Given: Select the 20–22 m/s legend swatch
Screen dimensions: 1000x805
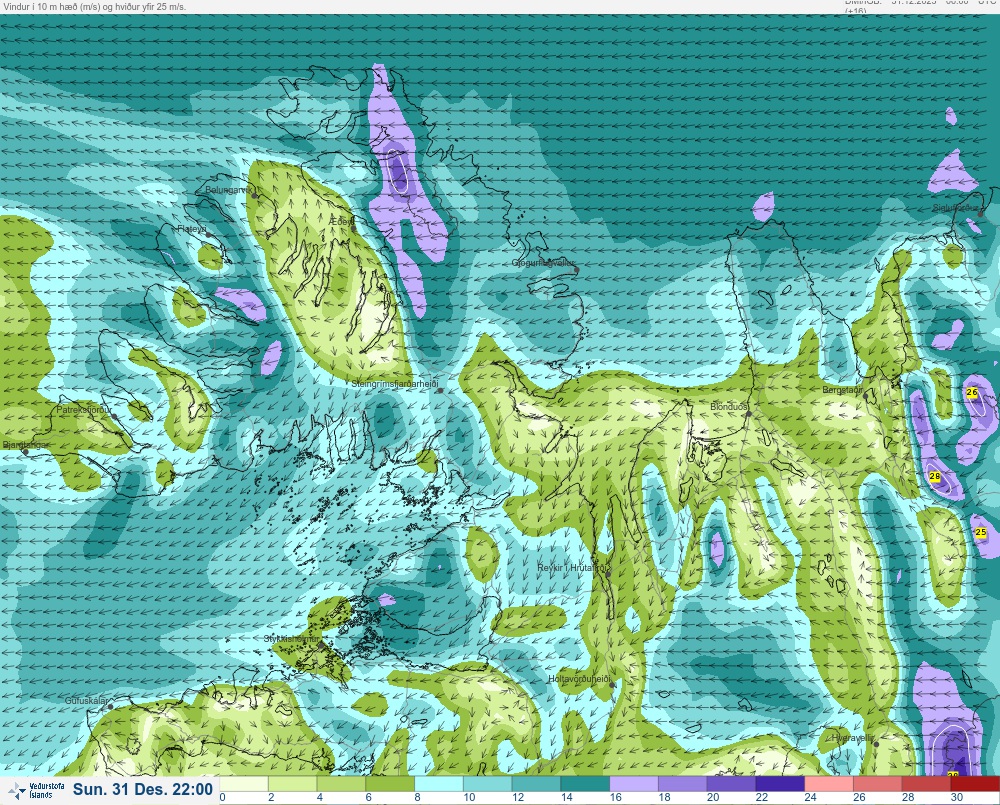Looking at the screenshot, I should pos(732,783).
